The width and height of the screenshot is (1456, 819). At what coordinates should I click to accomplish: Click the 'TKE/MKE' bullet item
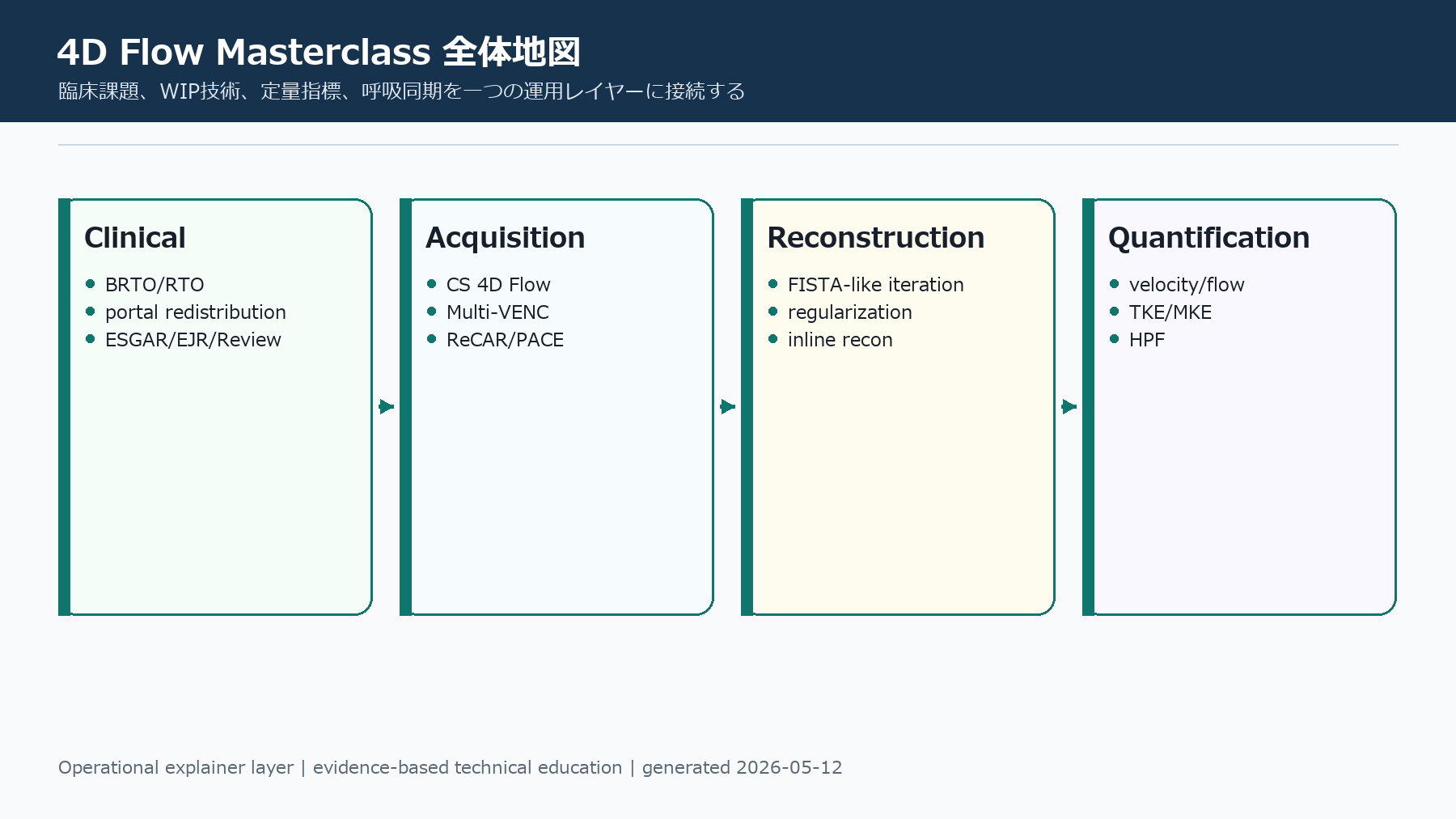pos(1170,312)
